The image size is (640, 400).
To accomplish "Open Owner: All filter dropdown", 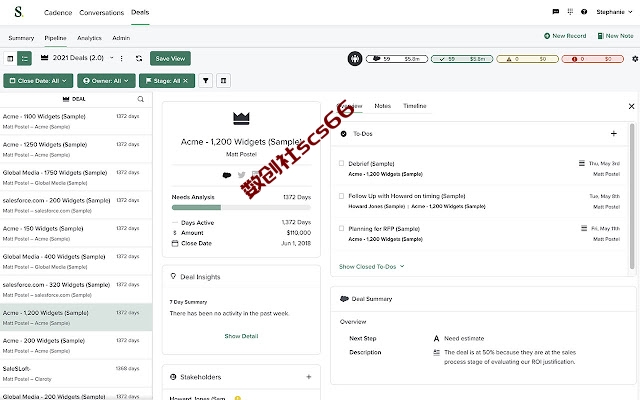I will [106, 81].
